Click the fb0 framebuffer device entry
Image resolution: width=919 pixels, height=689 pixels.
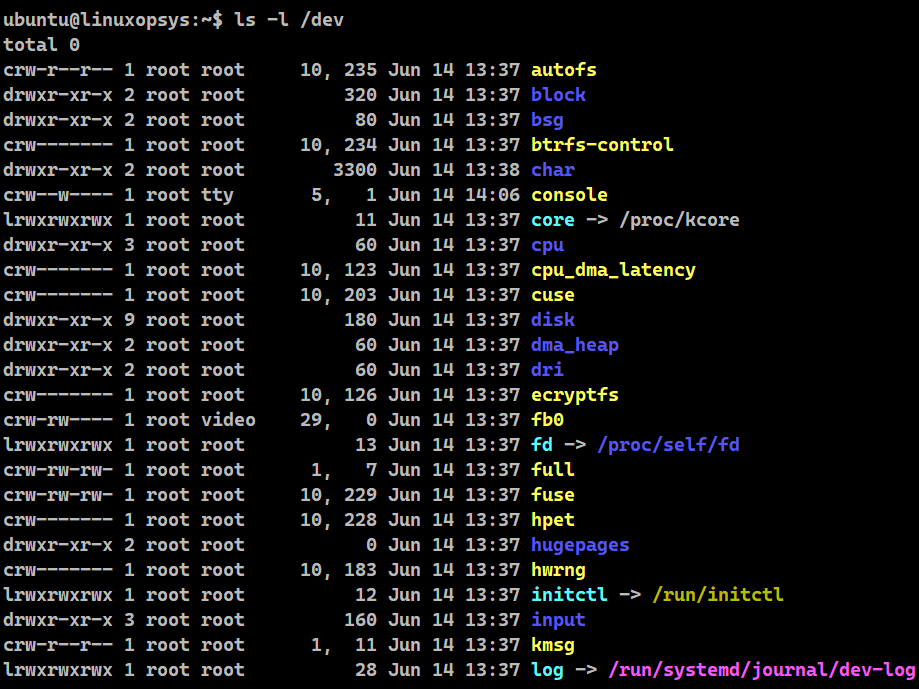(547, 419)
